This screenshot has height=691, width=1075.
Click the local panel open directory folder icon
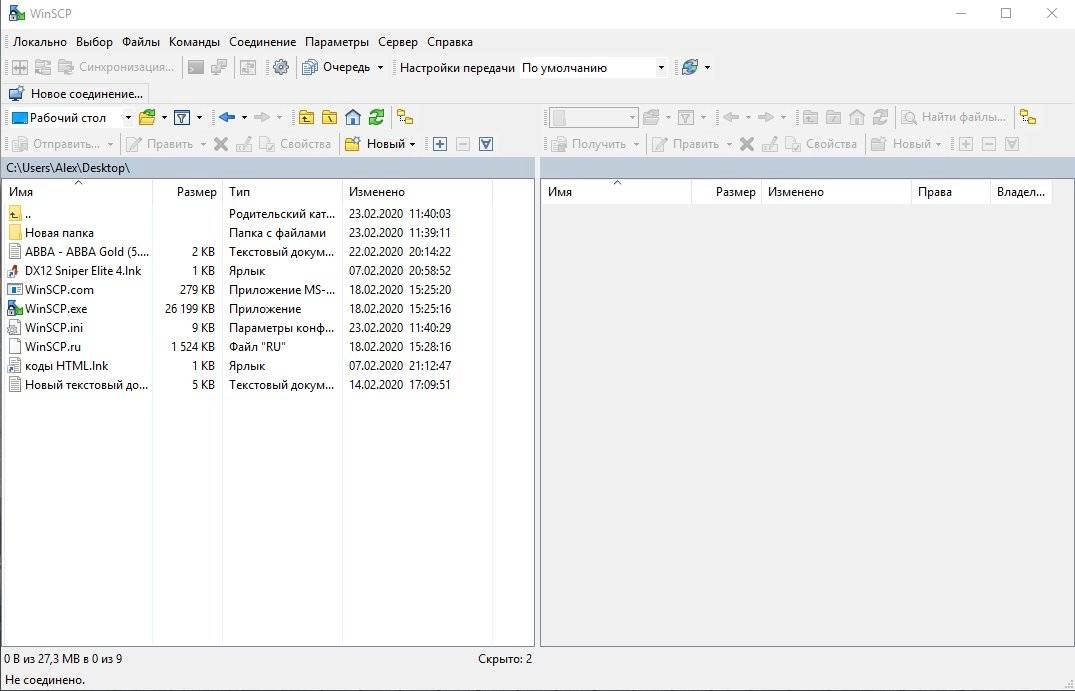pyautogui.click(x=147, y=117)
